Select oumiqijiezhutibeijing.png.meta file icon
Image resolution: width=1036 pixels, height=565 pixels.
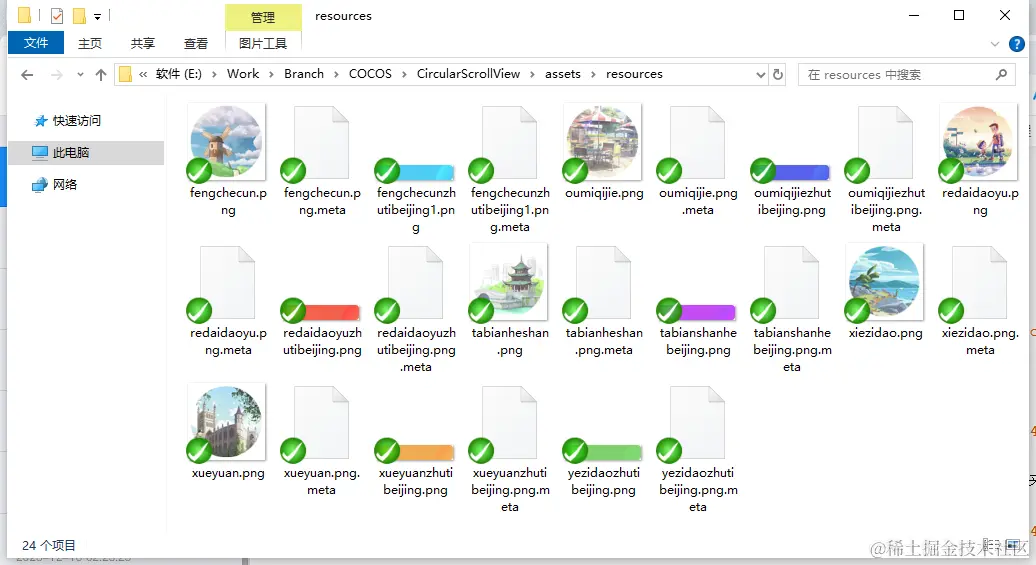pos(885,144)
